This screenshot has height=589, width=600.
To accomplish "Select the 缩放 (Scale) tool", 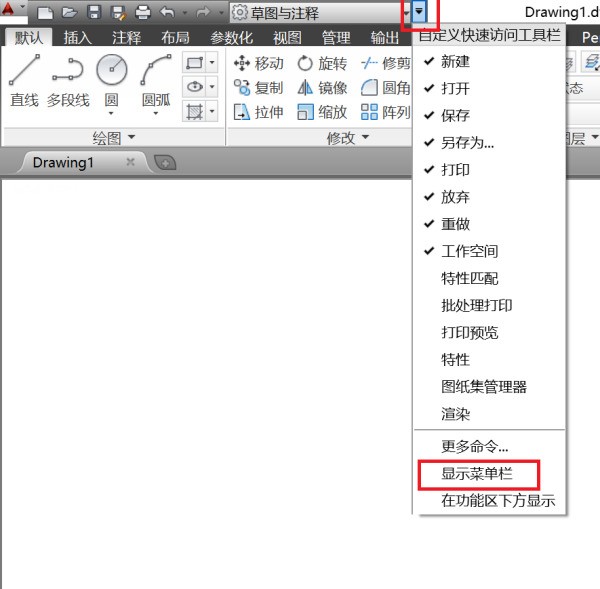I will tap(322, 112).
